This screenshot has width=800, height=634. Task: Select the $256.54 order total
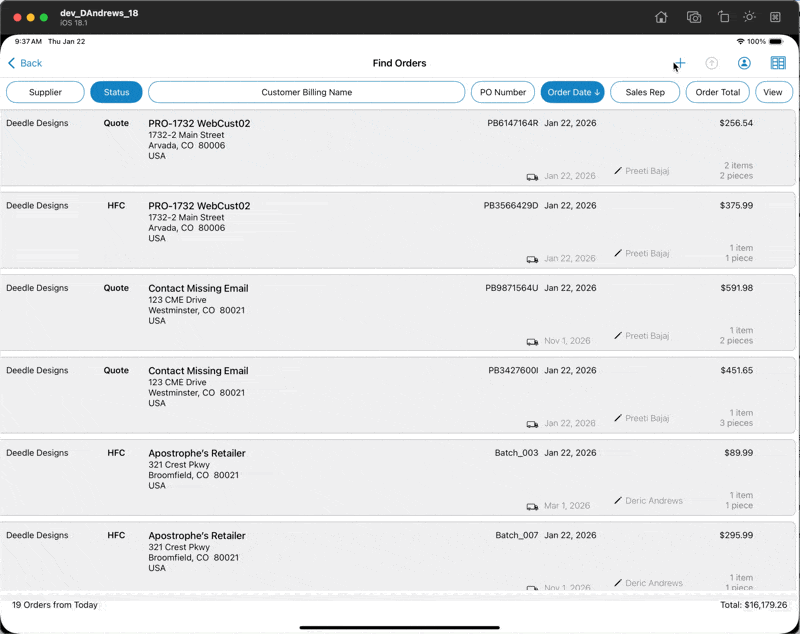point(736,123)
